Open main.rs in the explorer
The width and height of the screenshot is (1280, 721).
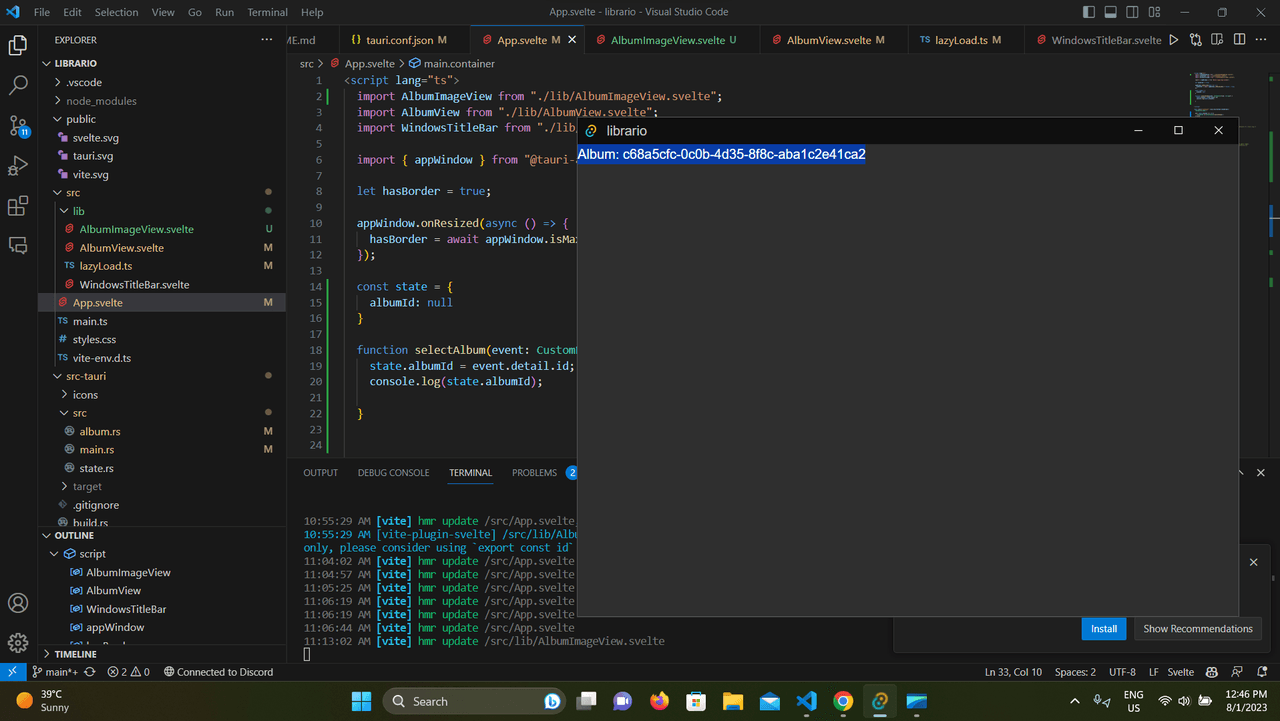pos(96,450)
